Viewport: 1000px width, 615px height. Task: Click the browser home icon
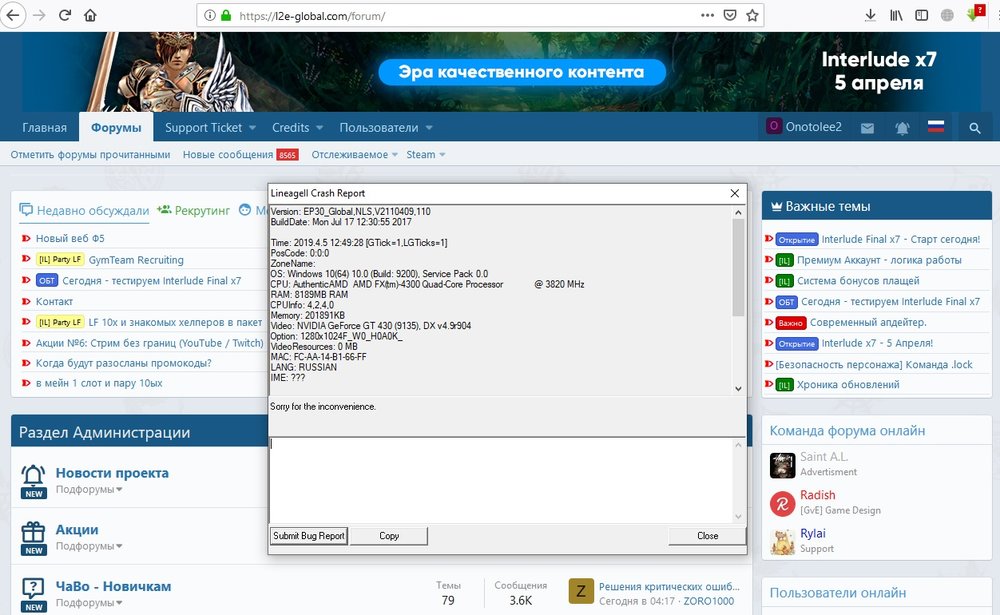click(90, 15)
